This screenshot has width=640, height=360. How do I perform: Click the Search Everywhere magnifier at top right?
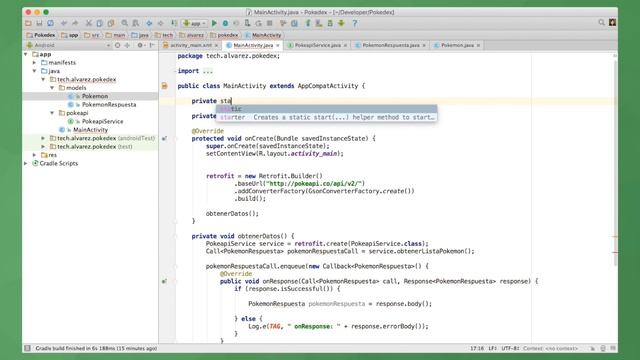click(602, 22)
